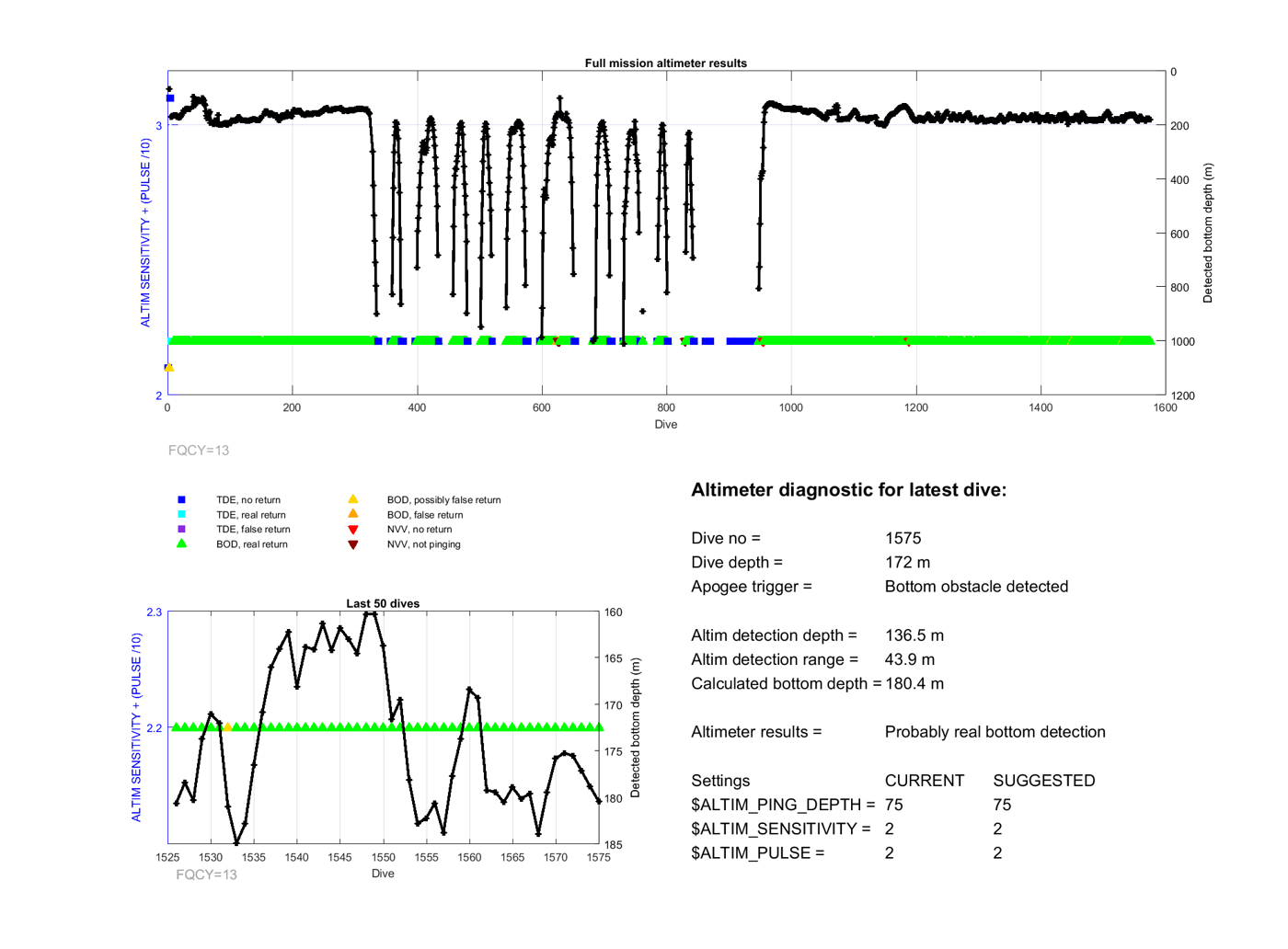This screenshot has height=949, width=1288.
Task: Click the green triangle 'BOD, real return' legend marker
Action: (181, 543)
